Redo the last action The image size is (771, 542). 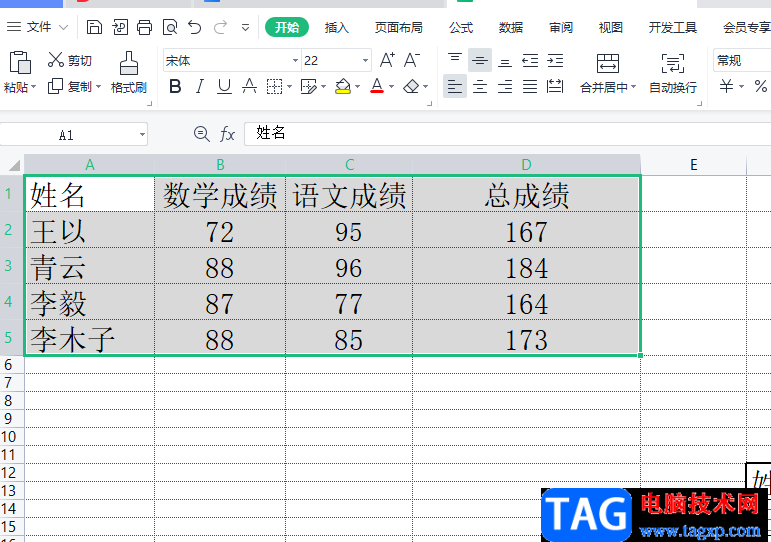click(220, 27)
